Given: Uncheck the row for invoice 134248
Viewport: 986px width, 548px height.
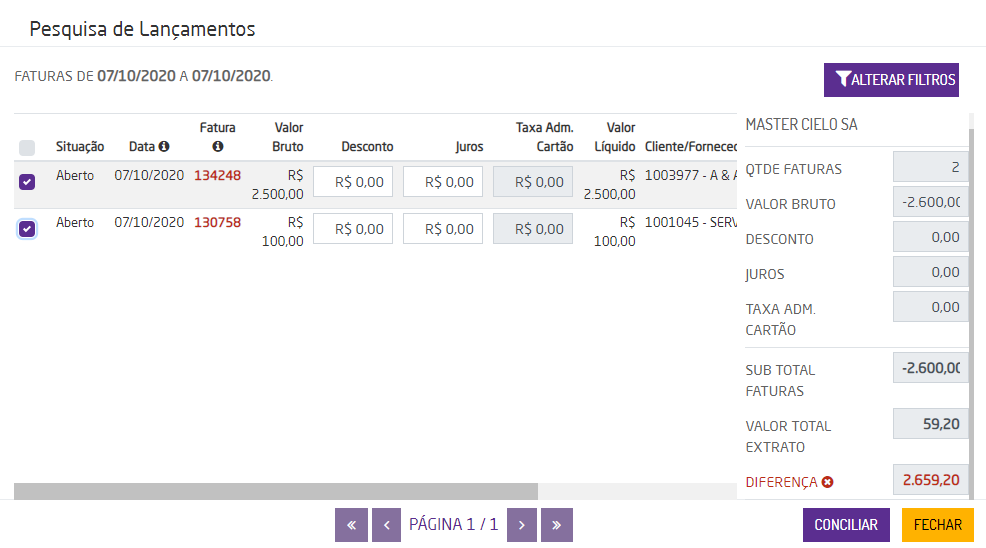Looking at the screenshot, I should [27, 182].
